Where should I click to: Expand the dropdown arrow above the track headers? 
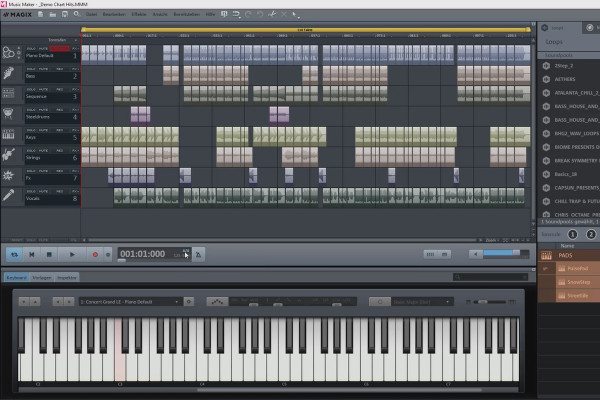(75, 40)
